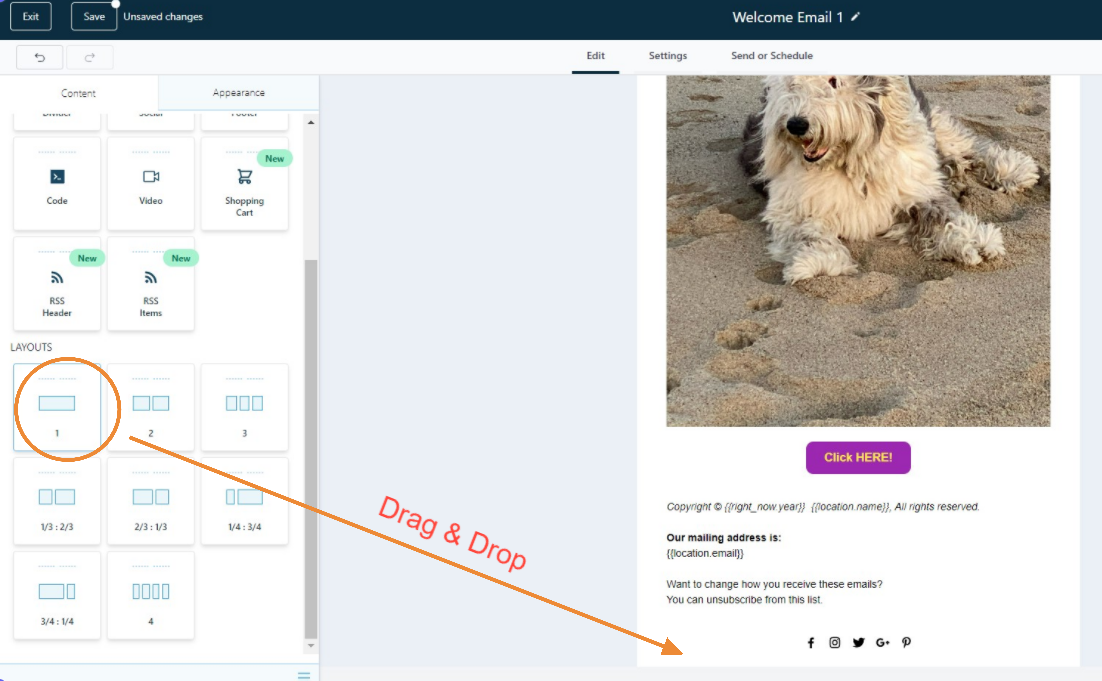
Task: Click the dog photo in the email
Action: [858, 251]
